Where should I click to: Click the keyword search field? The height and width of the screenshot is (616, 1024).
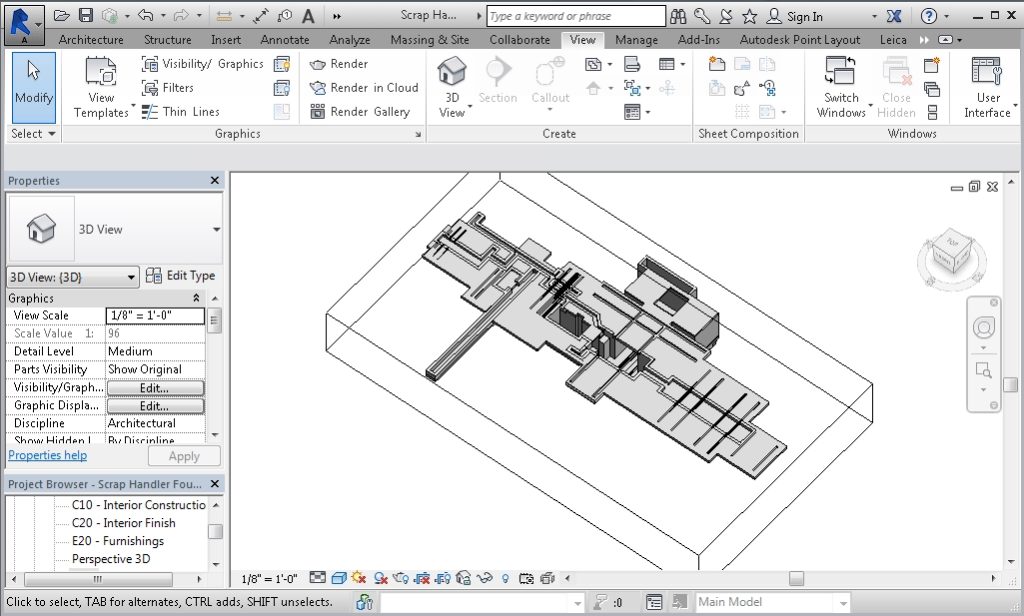(576, 16)
